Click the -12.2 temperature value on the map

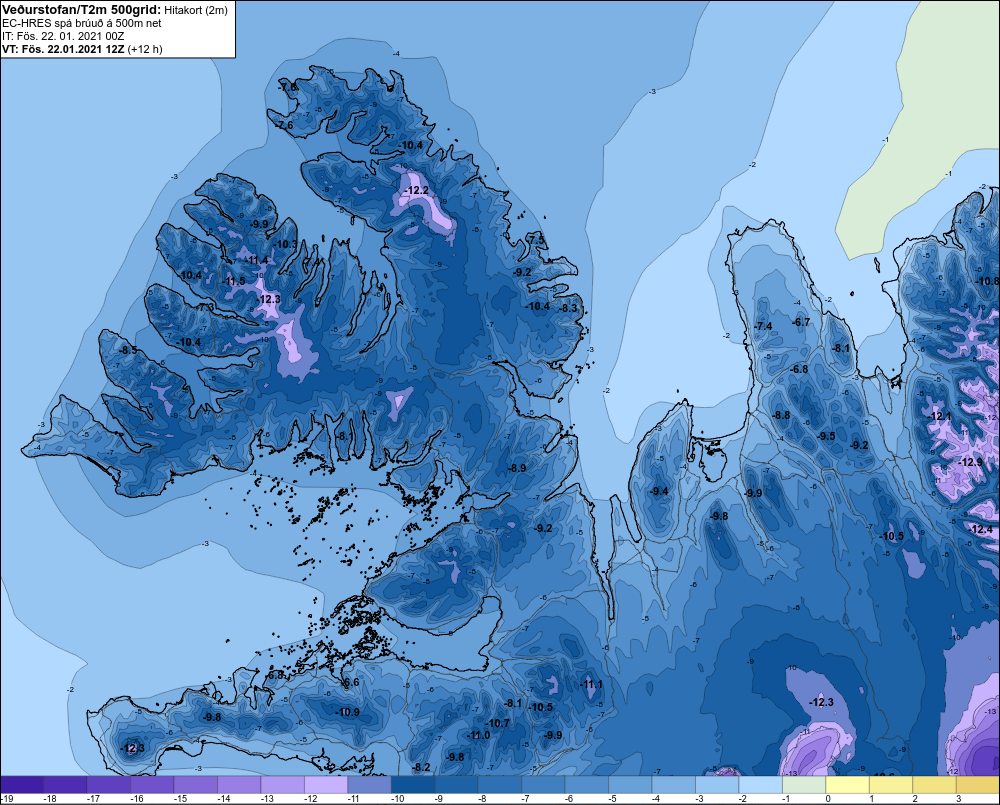click(417, 190)
